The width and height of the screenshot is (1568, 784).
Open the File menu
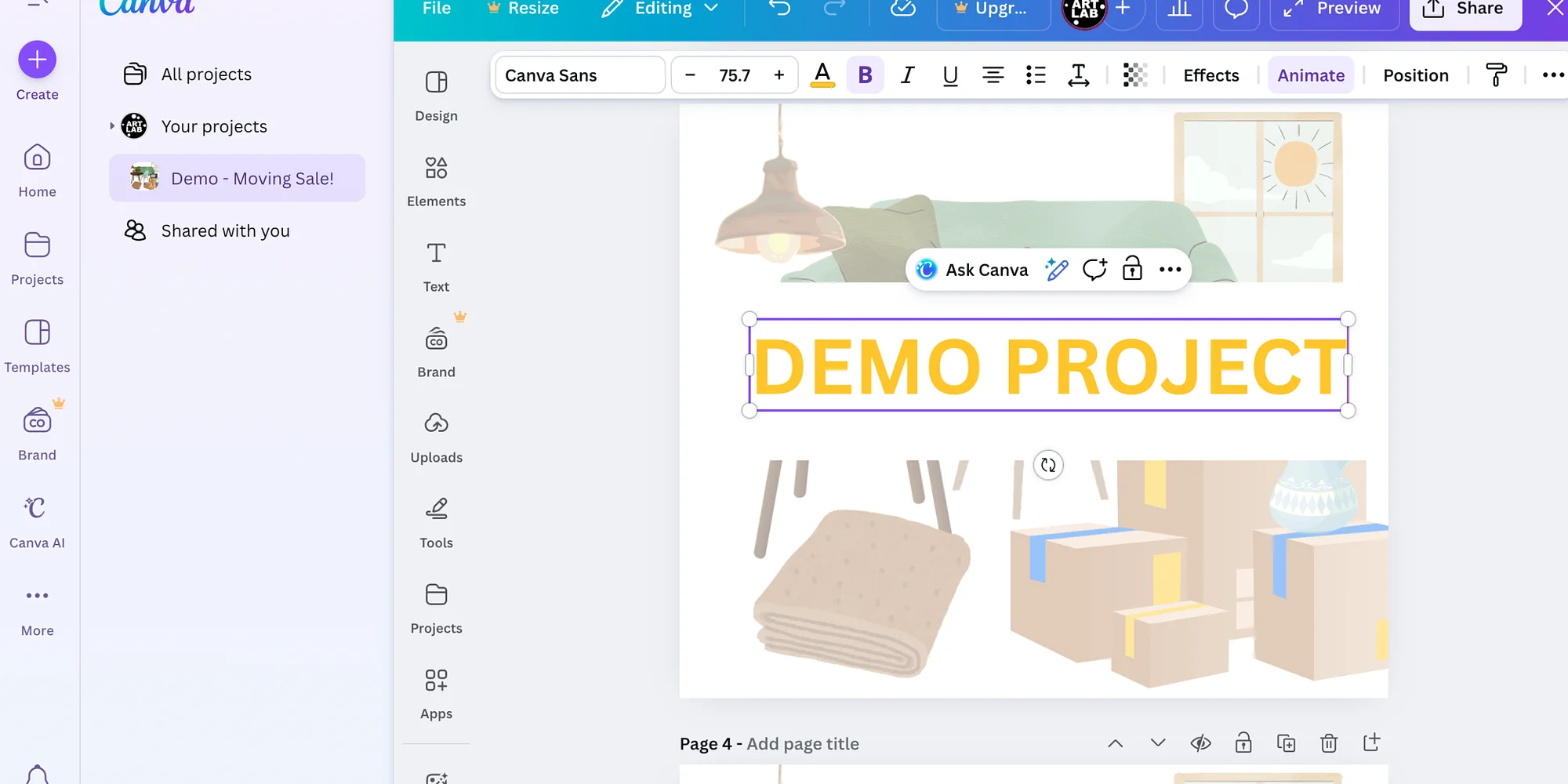click(436, 9)
